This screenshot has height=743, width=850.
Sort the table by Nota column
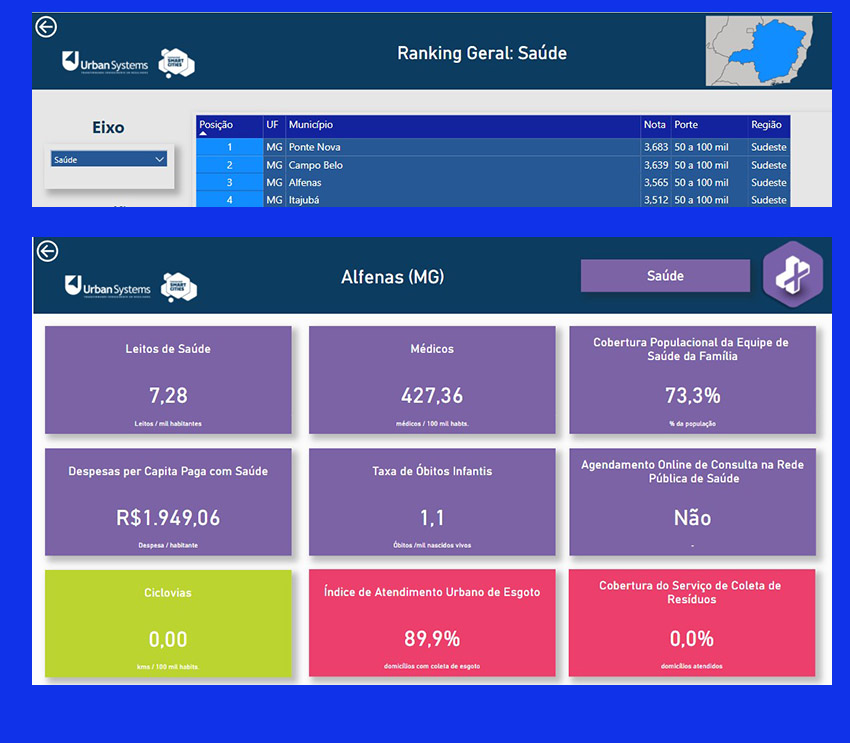654,126
